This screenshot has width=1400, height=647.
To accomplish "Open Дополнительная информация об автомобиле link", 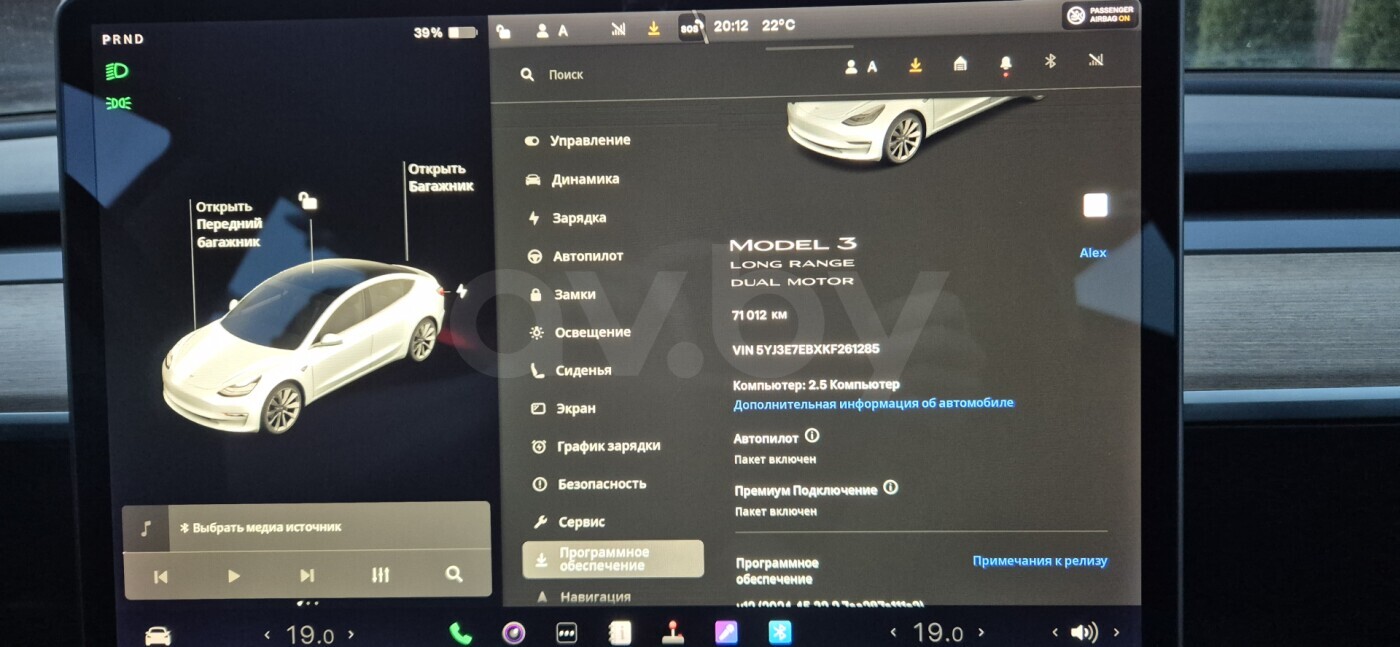I will [873, 403].
